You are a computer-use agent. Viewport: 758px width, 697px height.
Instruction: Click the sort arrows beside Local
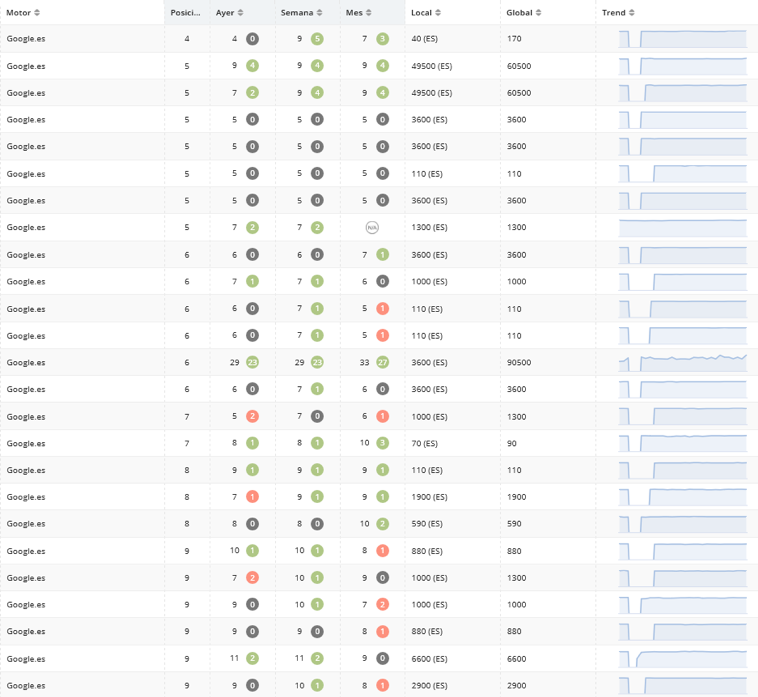click(438, 13)
